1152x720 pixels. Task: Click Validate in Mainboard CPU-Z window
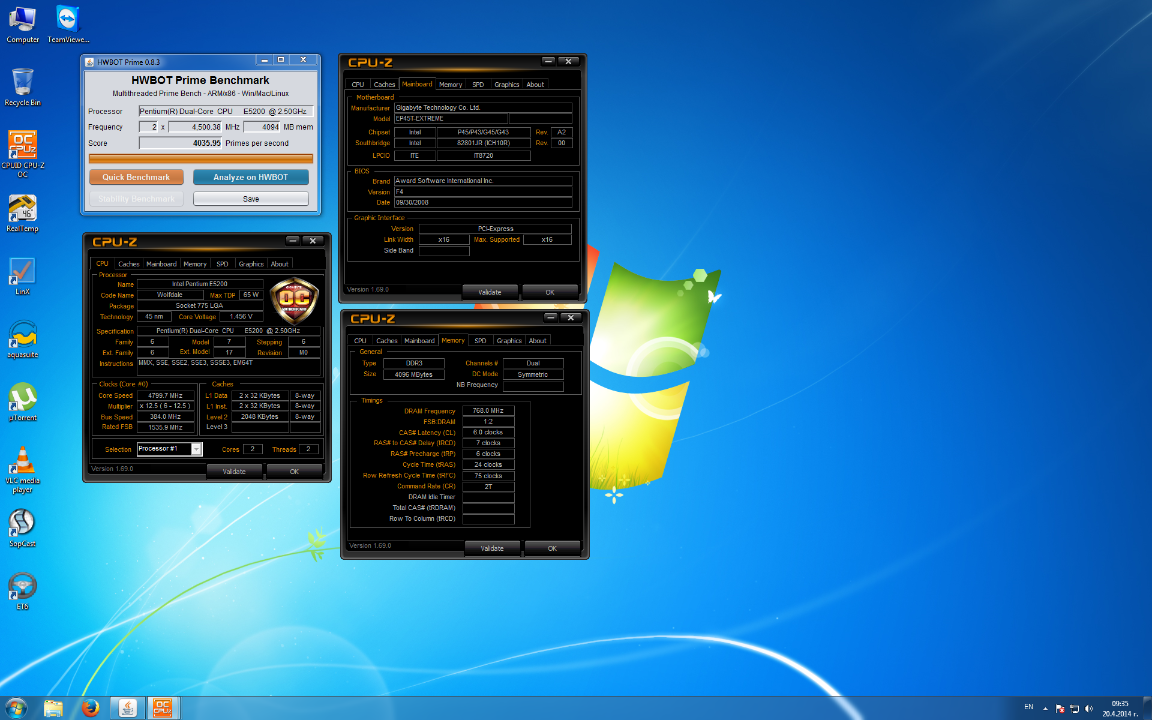(490, 292)
